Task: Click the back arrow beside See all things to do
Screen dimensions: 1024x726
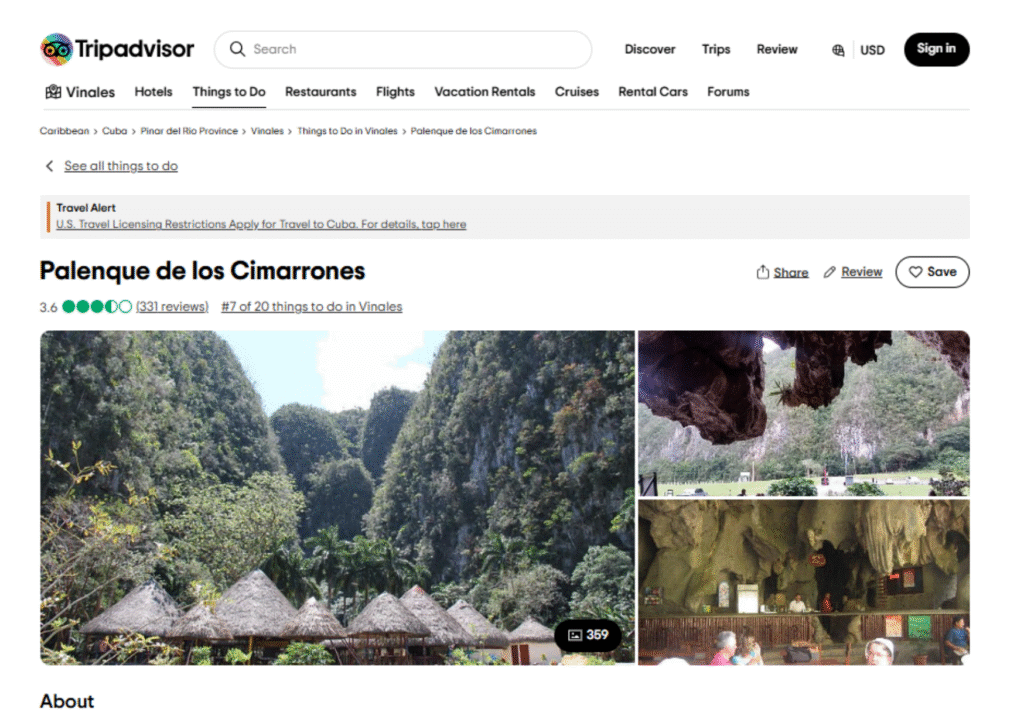Action: [x=50, y=166]
